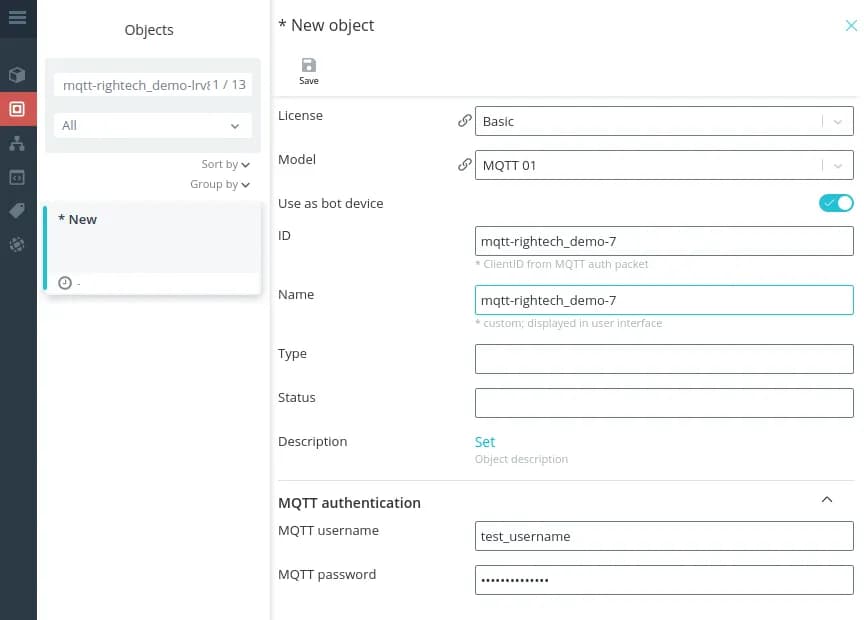Viewport: 864px width, 620px height.
Task: Click the link icon beside Model field
Action: (463, 163)
